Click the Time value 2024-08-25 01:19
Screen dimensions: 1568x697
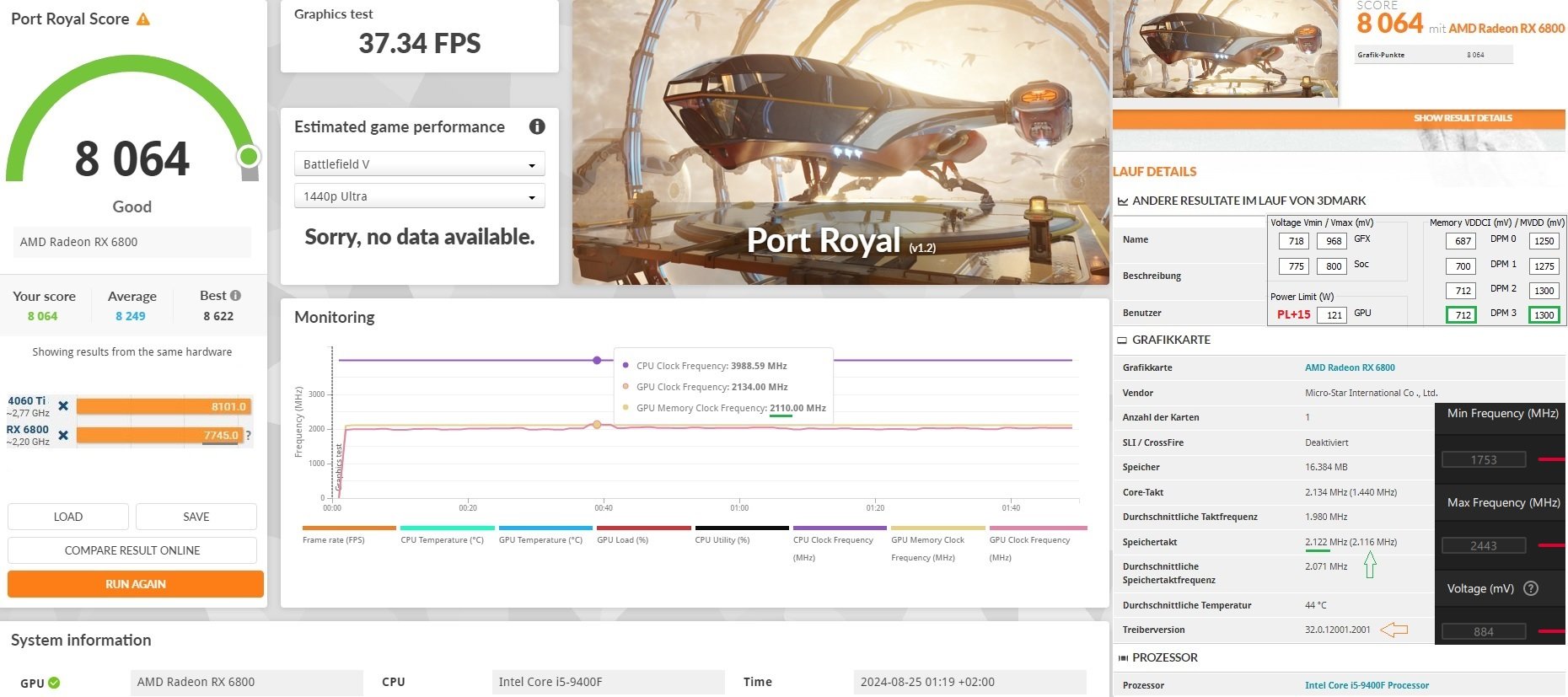click(969, 682)
